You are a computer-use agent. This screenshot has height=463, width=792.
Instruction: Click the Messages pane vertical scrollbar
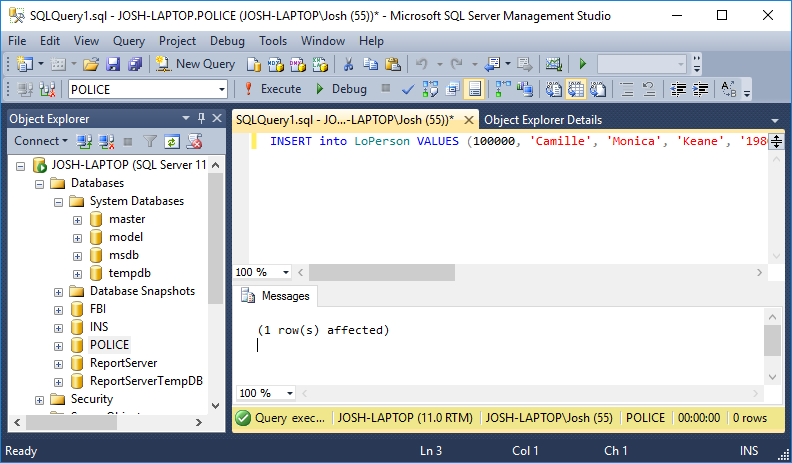(772, 341)
